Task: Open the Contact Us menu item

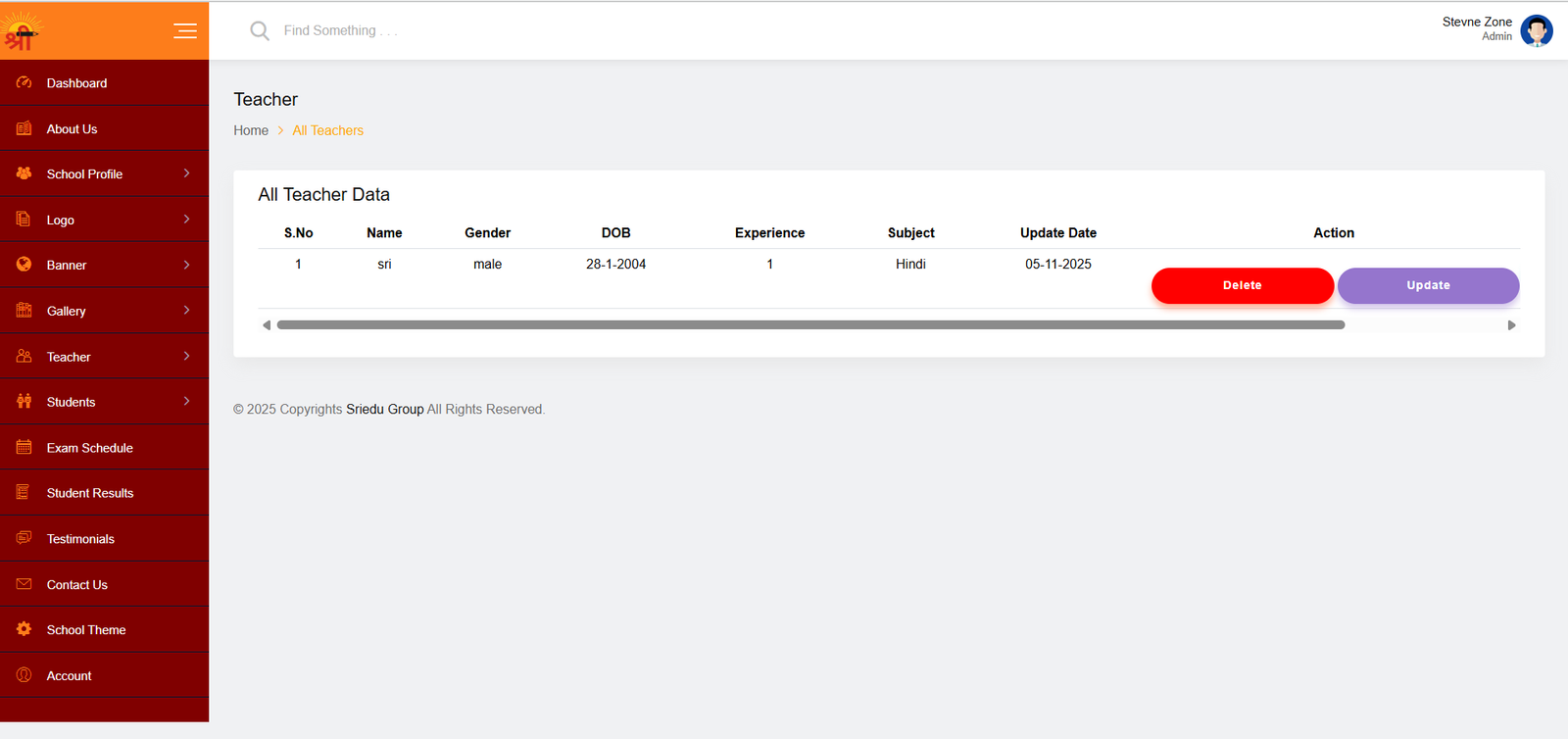Action: click(104, 584)
